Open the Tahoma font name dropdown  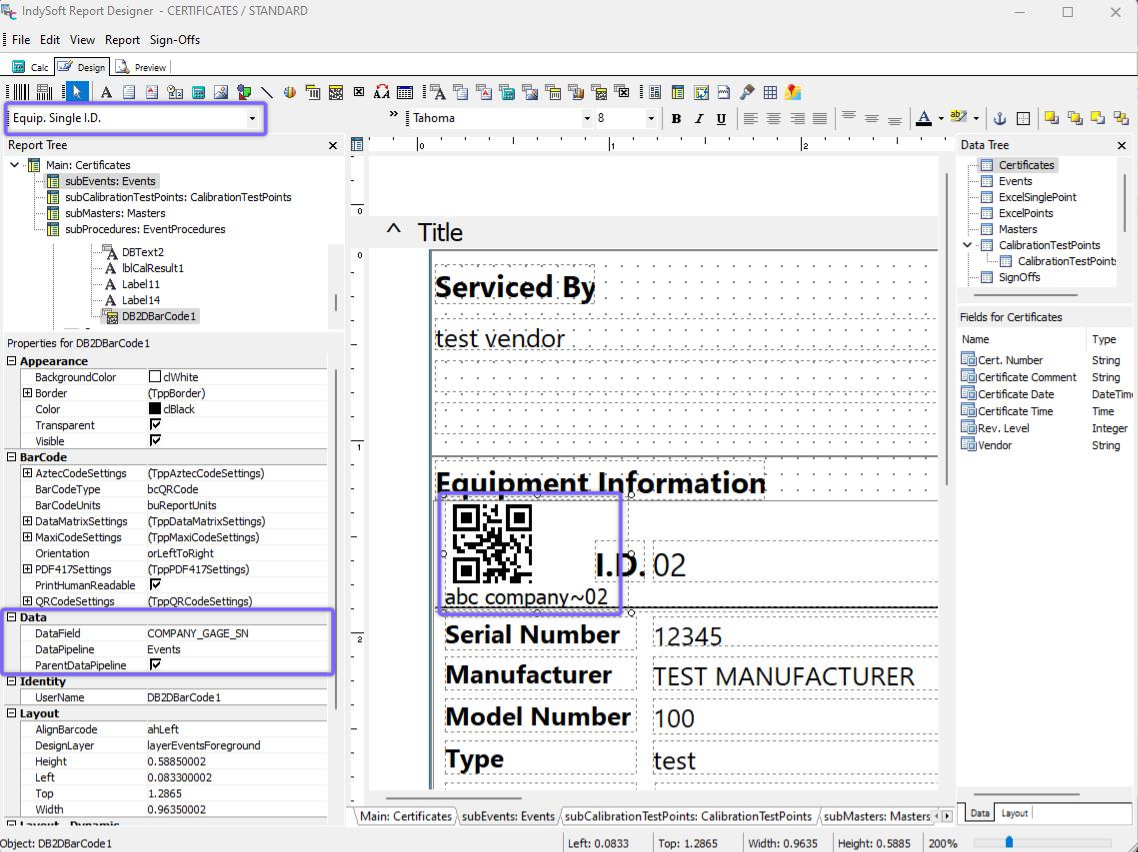pos(587,118)
